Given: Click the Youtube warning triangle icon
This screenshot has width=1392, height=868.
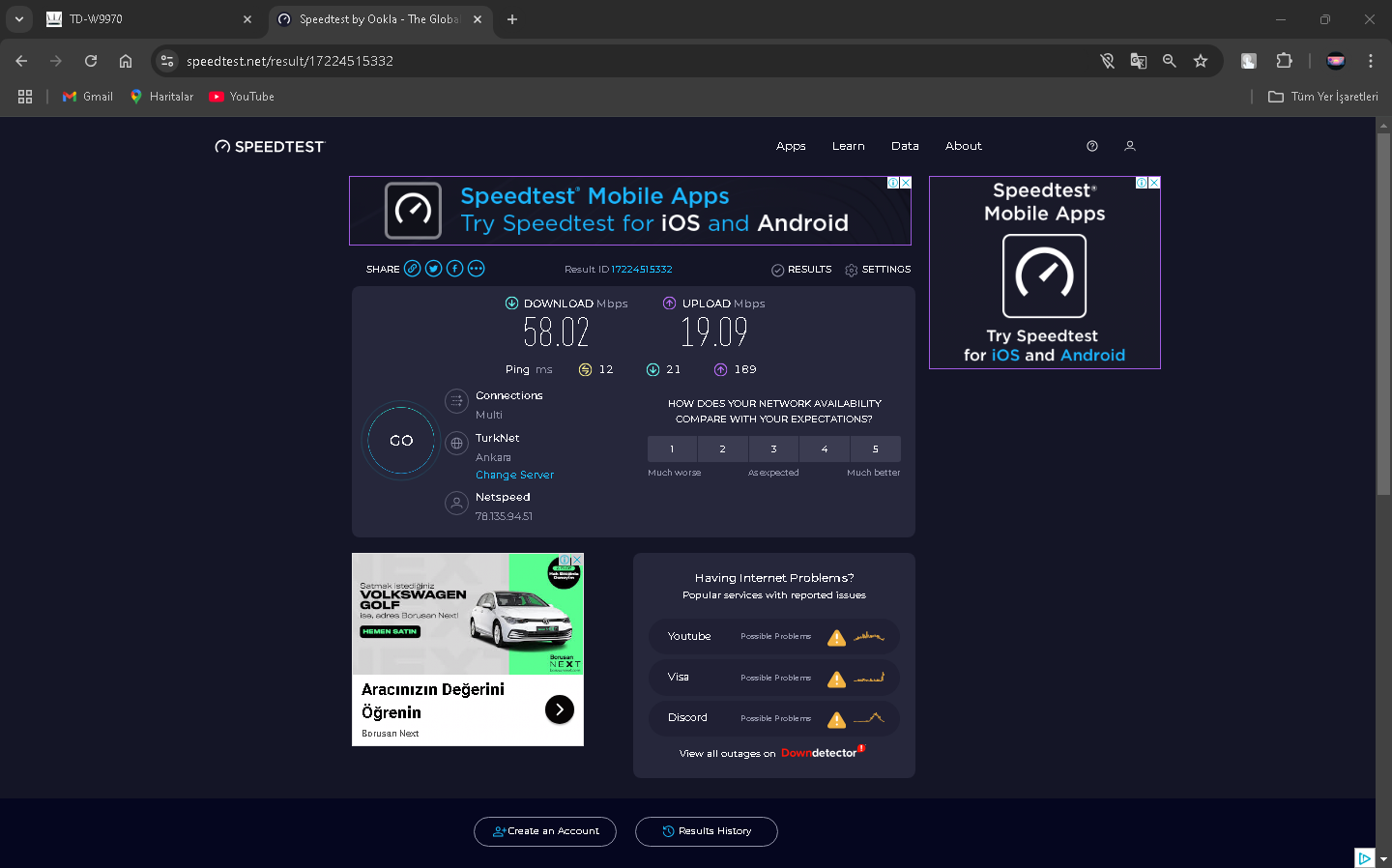Looking at the screenshot, I should point(837,637).
